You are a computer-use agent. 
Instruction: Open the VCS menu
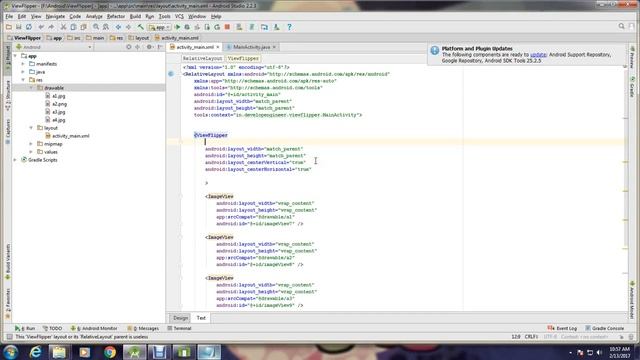coord(179,16)
